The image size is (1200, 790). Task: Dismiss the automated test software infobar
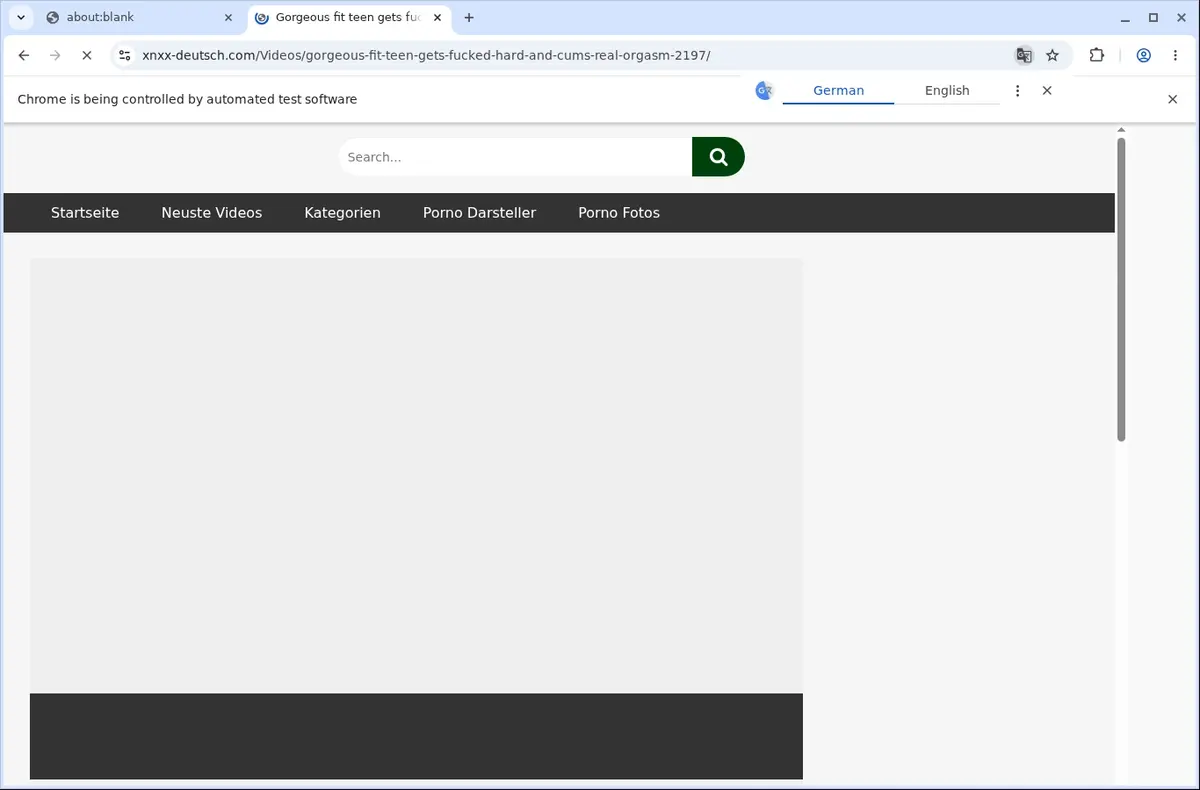pos(1173,99)
